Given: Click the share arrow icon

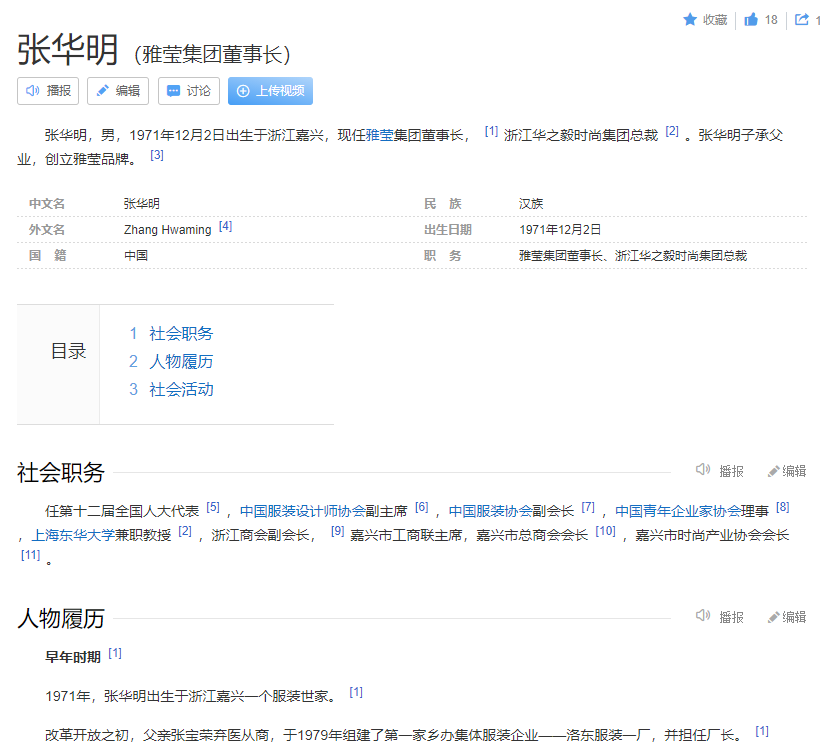Looking at the screenshot, I should [x=802, y=20].
